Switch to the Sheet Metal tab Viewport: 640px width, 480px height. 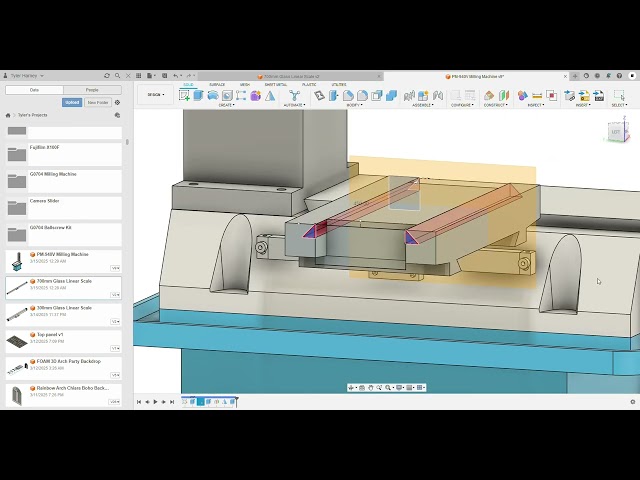pos(276,84)
